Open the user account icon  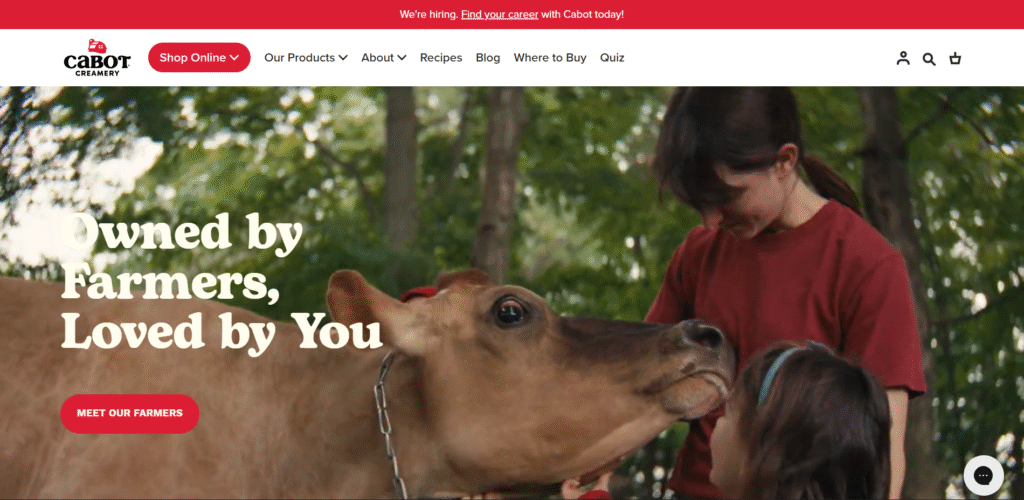(903, 58)
